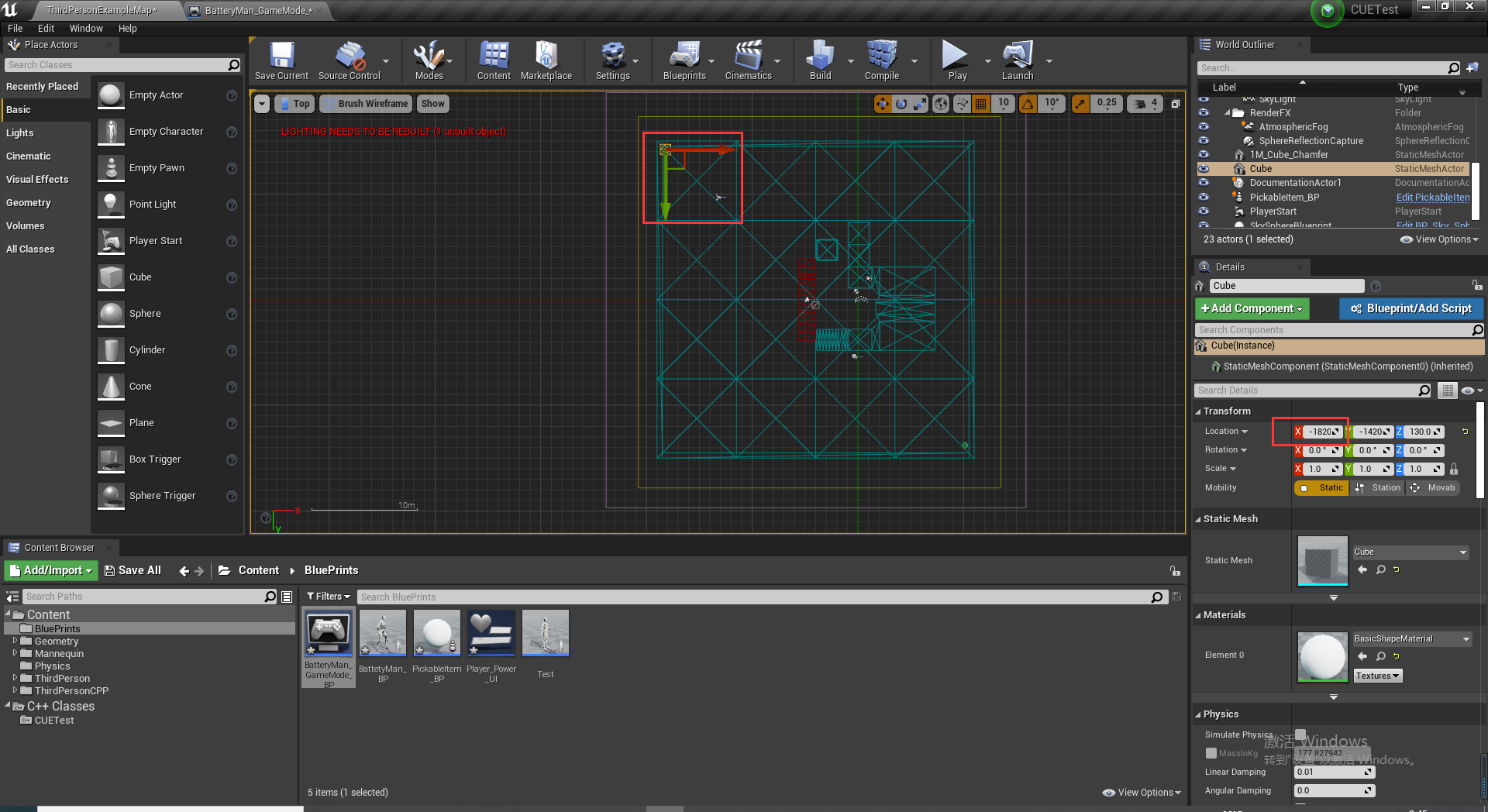Open scale snap value dropdown (0.25)

click(1107, 104)
